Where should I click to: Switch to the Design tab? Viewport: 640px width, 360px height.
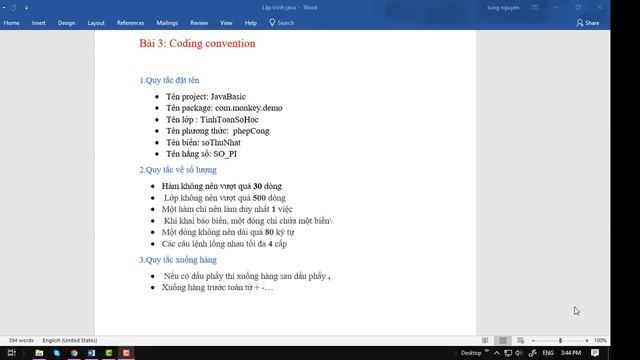coord(67,23)
